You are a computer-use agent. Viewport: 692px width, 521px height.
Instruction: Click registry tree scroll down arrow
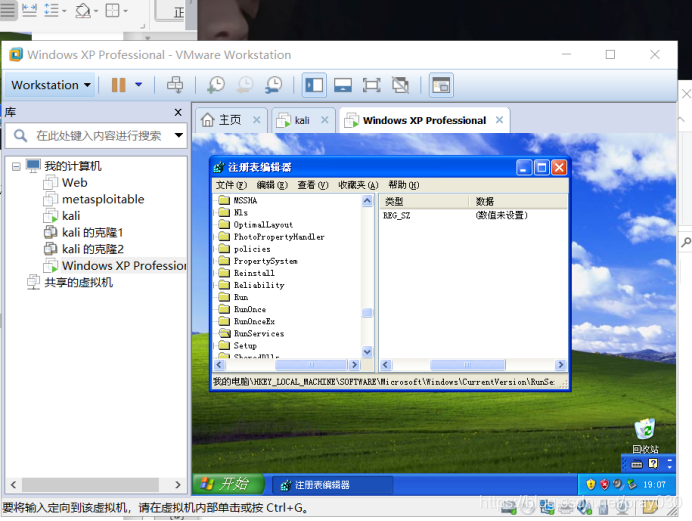(x=367, y=352)
